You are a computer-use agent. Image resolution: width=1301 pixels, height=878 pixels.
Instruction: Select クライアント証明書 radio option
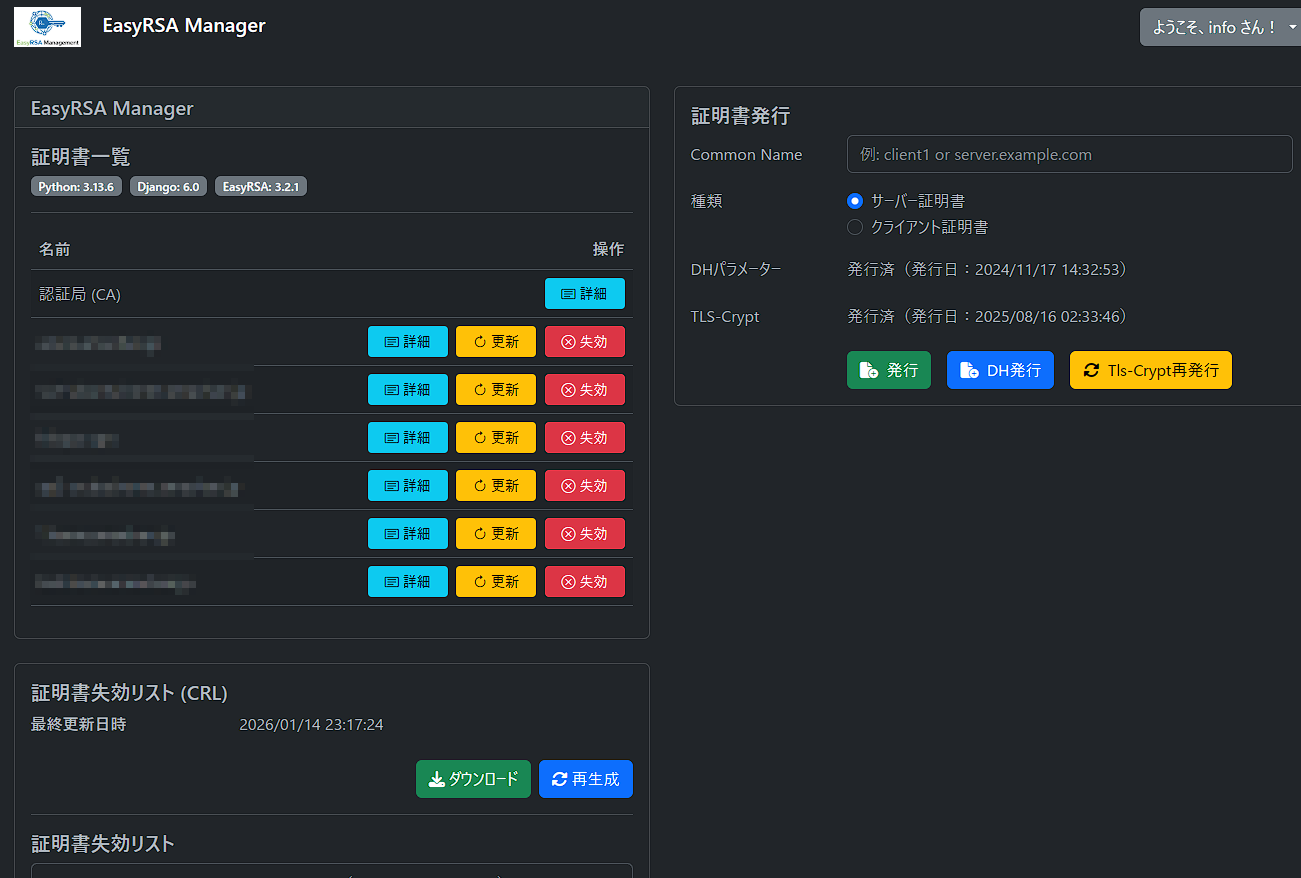coord(855,227)
